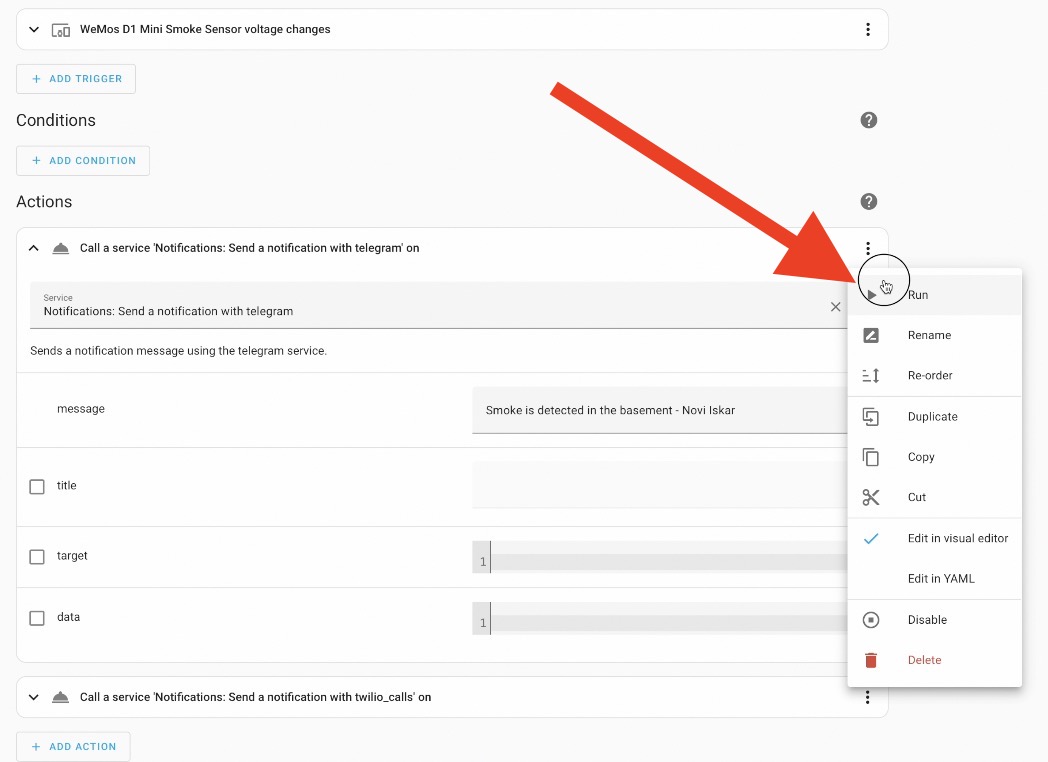1048x762 pixels.
Task: Choose Re-order in the action menu
Action: pyautogui.click(x=934, y=376)
